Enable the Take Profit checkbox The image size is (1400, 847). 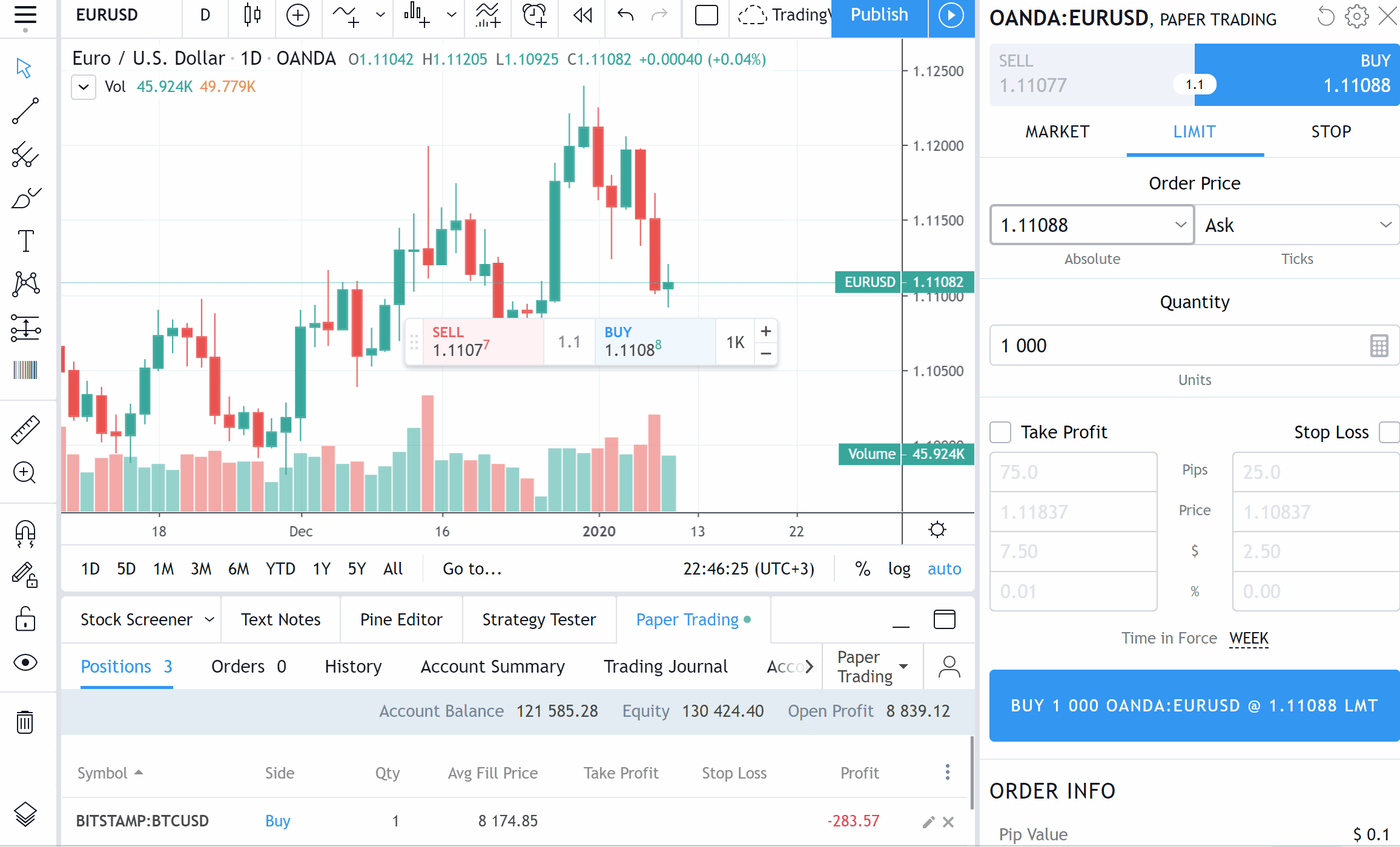1000,432
